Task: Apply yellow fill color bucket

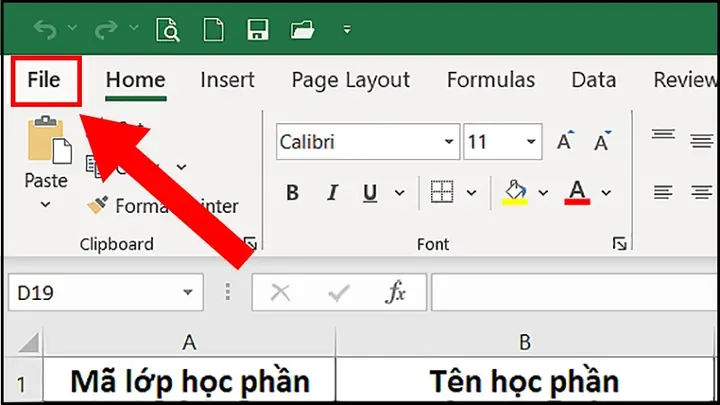Action: (515, 192)
